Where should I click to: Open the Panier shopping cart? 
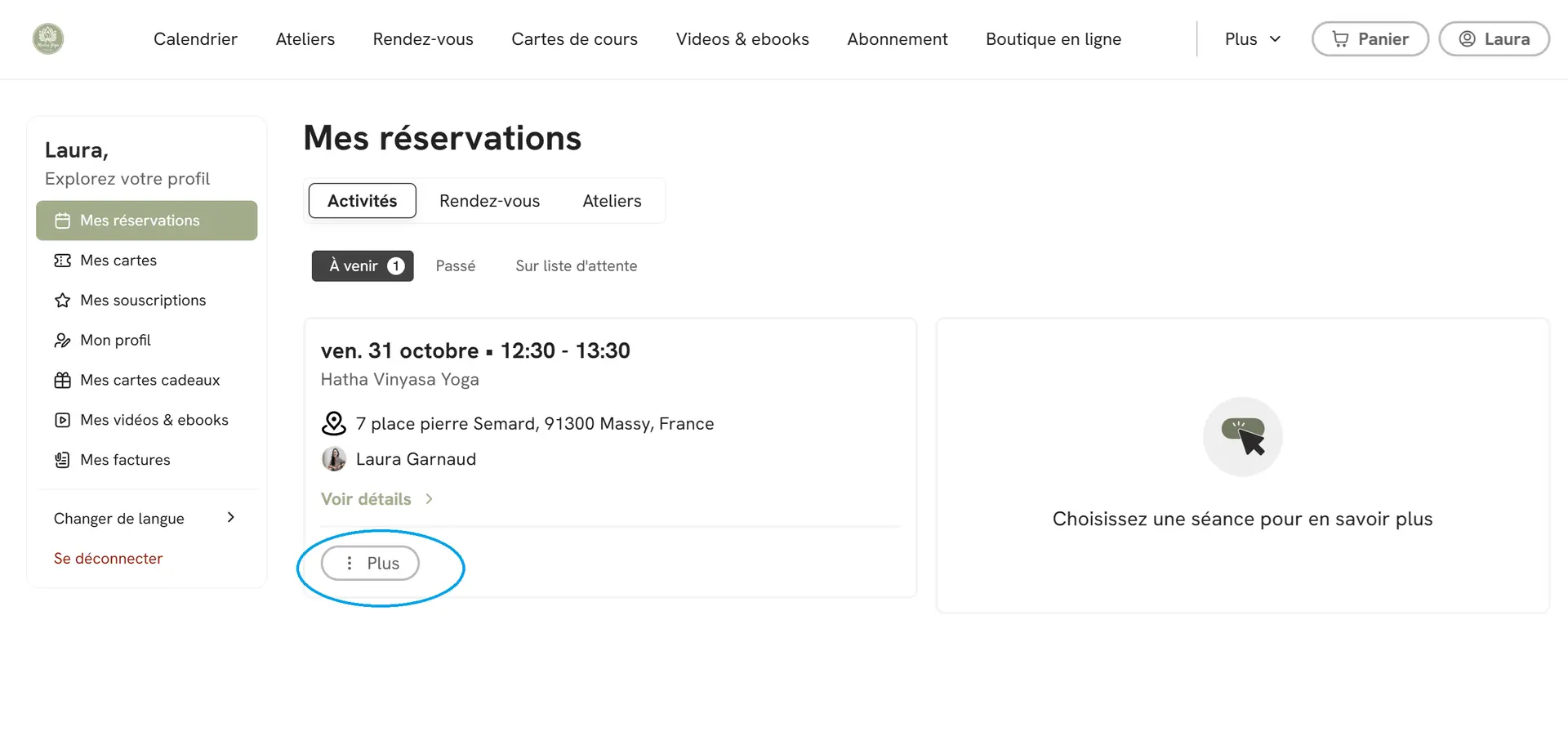click(1370, 39)
